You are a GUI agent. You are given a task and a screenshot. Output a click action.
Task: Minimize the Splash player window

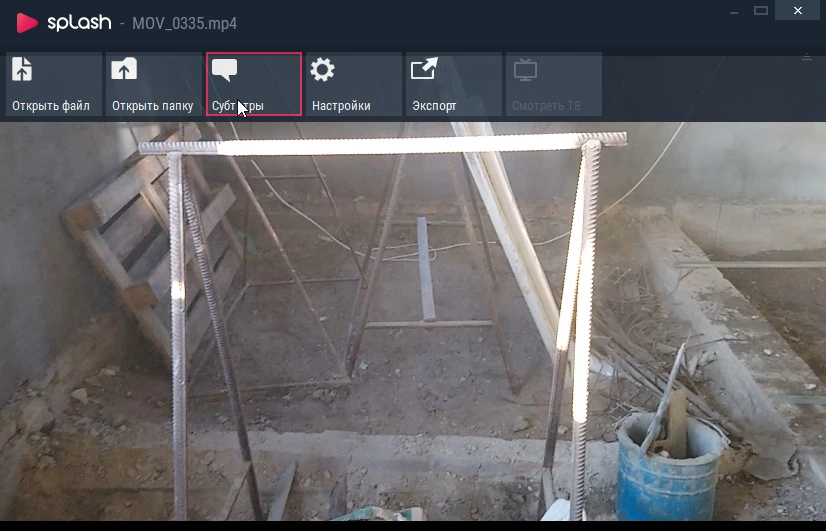tap(734, 12)
